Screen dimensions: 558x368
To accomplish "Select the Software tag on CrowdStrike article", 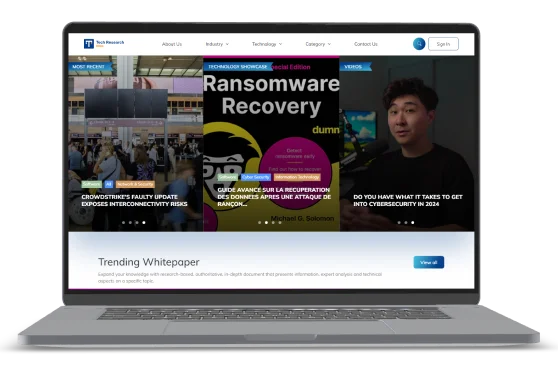I will point(91,184).
